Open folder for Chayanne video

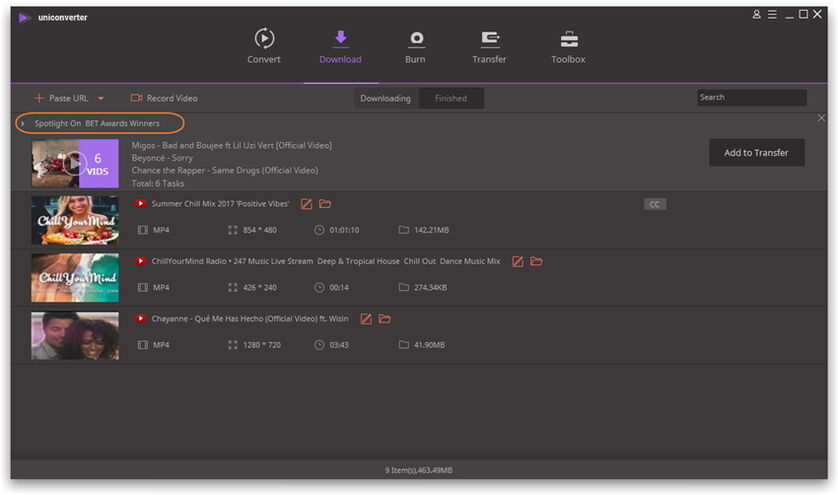pyautogui.click(x=384, y=319)
